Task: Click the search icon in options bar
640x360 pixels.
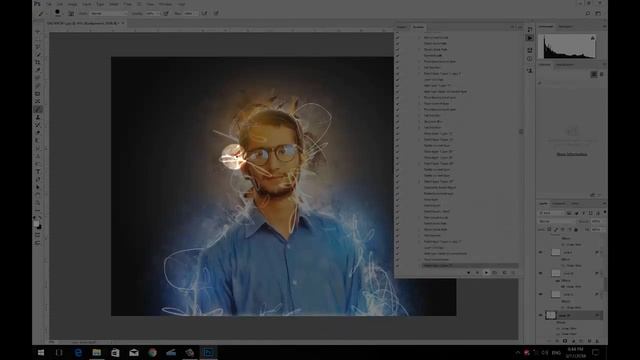Action: pyautogui.click(x=588, y=13)
